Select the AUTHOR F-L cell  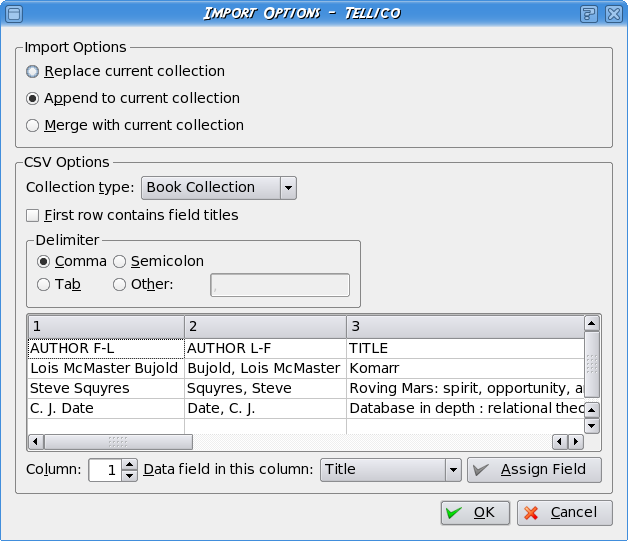point(106,348)
